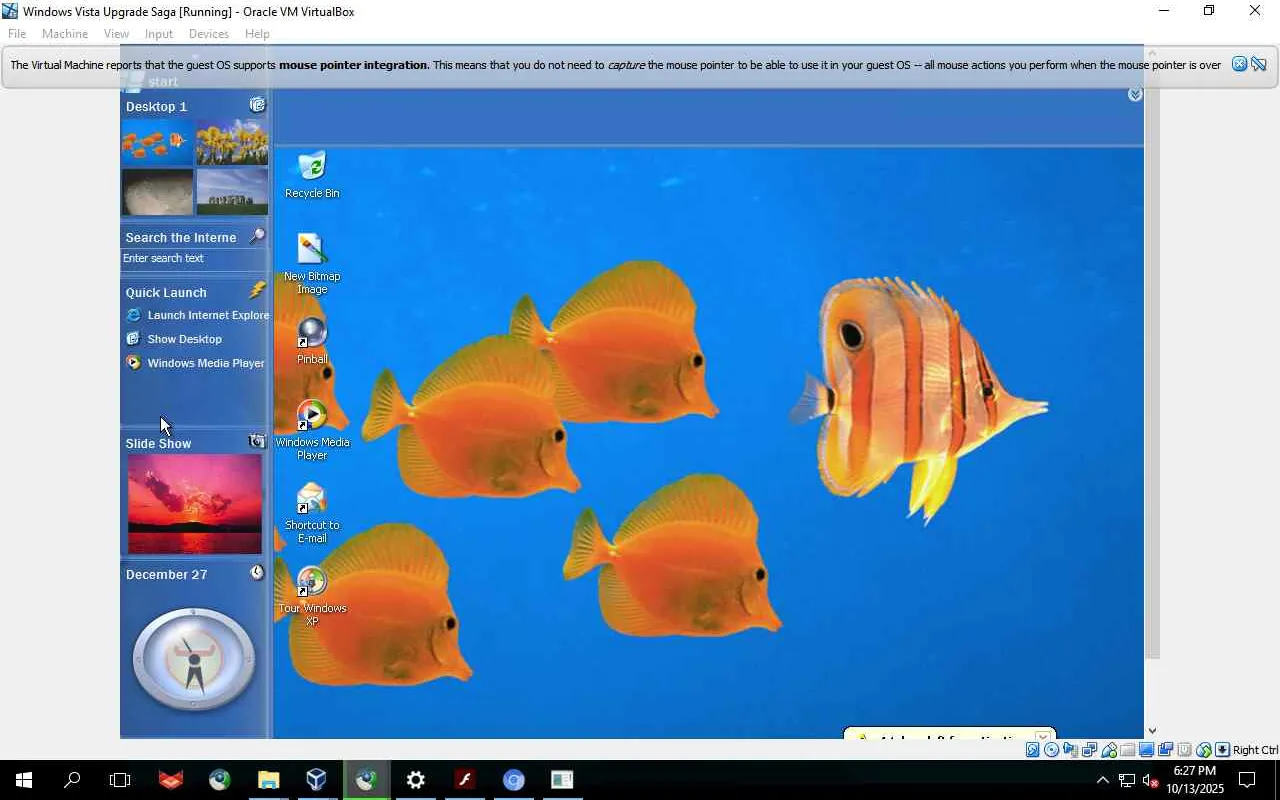The image size is (1280, 800).
Task: Open Task View on the taskbar
Action: (120, 780)
